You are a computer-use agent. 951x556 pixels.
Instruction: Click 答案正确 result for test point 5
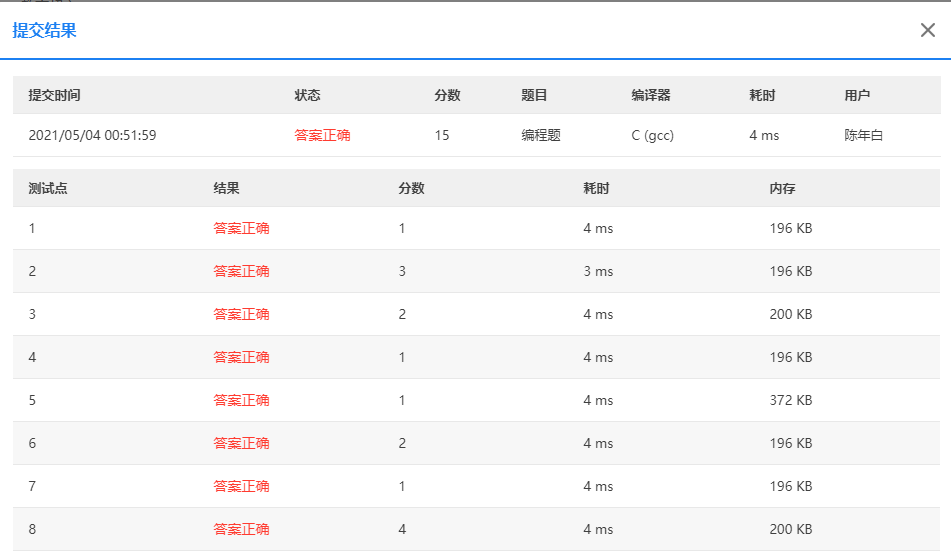pyautogui.click(x=241, y=401)
